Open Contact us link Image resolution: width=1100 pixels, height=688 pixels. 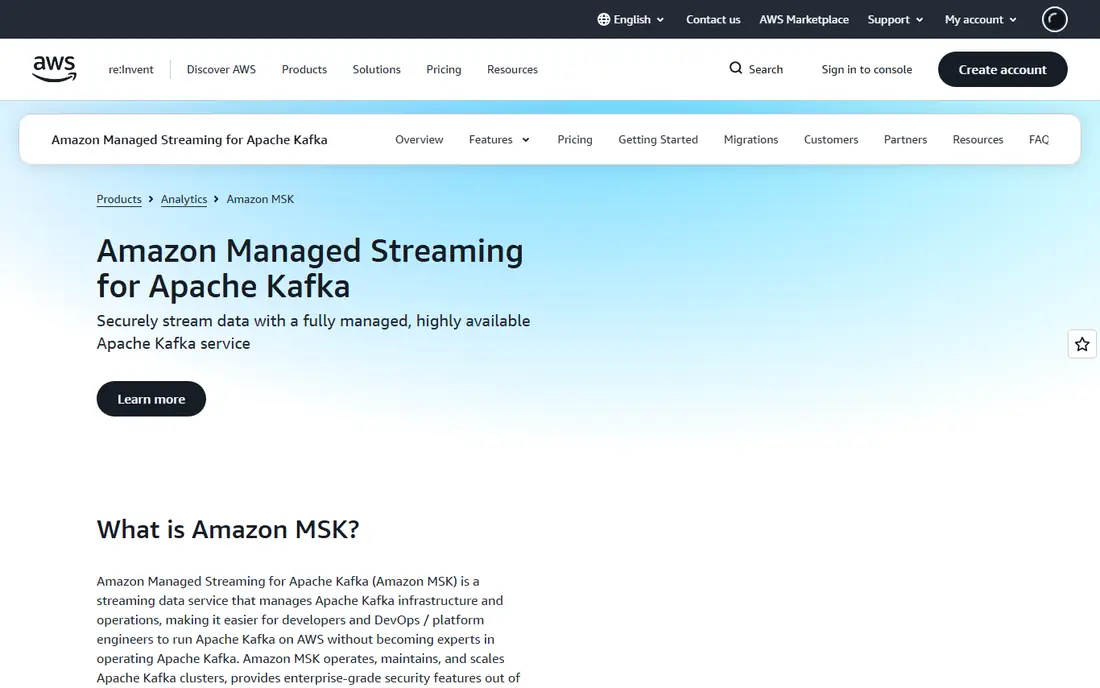713,20
